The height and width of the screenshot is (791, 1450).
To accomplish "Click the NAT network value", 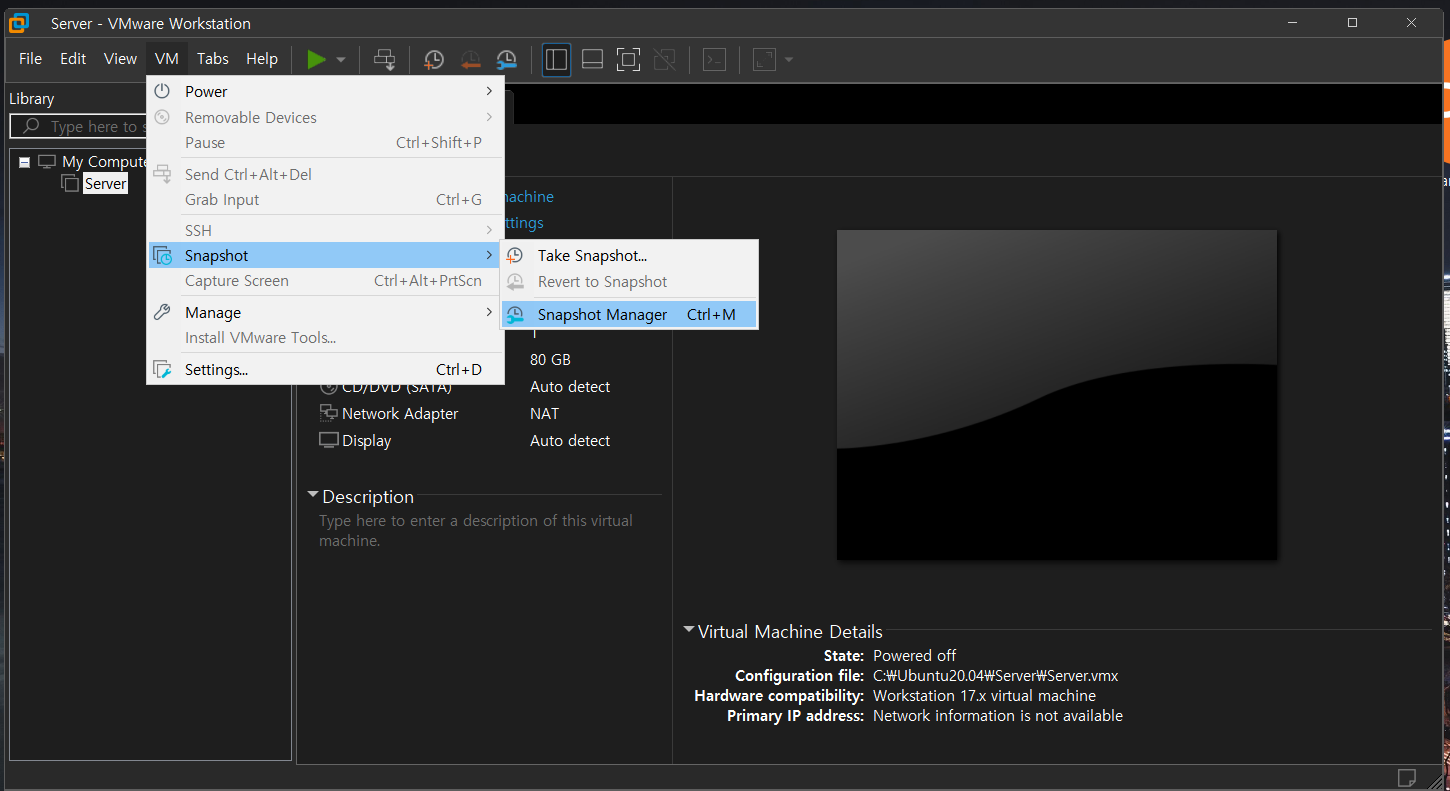I will [x=545, y=413].
